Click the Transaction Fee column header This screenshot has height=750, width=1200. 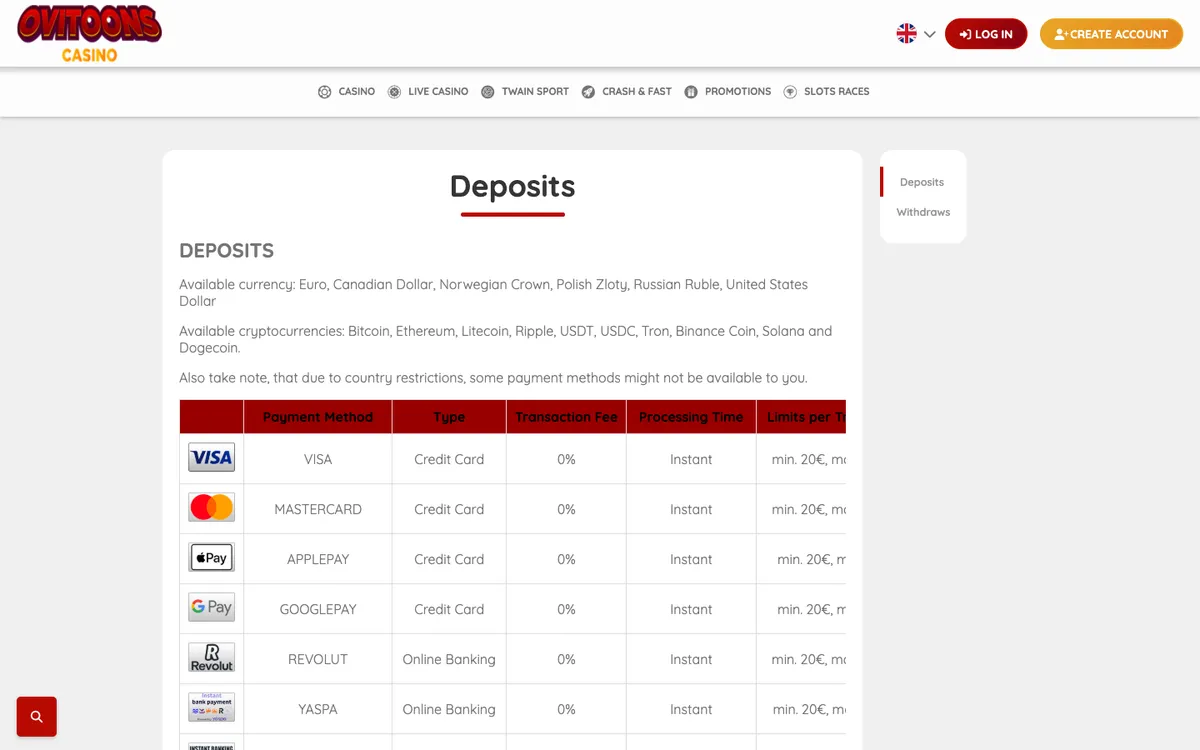[566, 417]
